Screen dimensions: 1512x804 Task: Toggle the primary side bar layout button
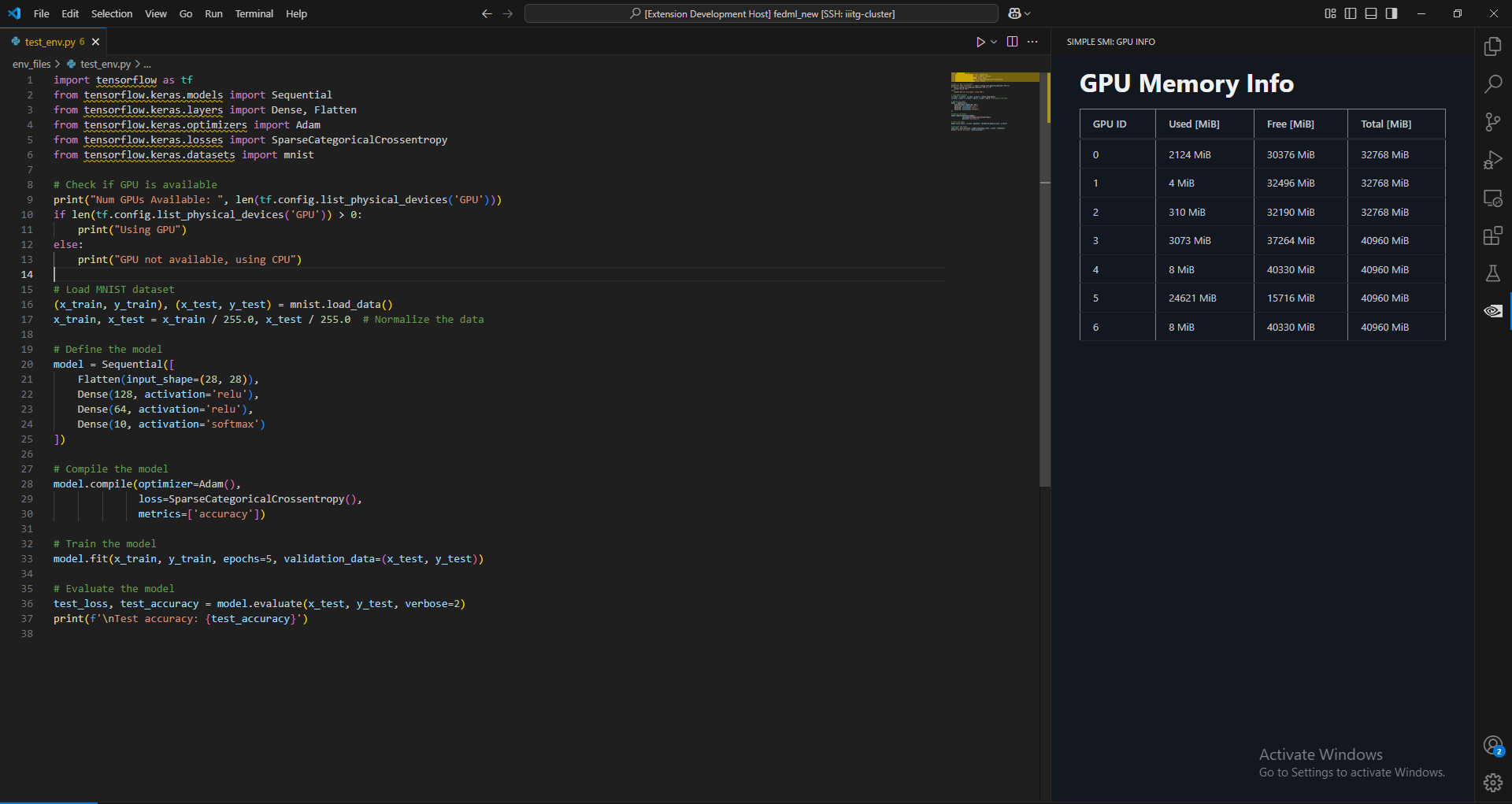[x=1351, y=13]
